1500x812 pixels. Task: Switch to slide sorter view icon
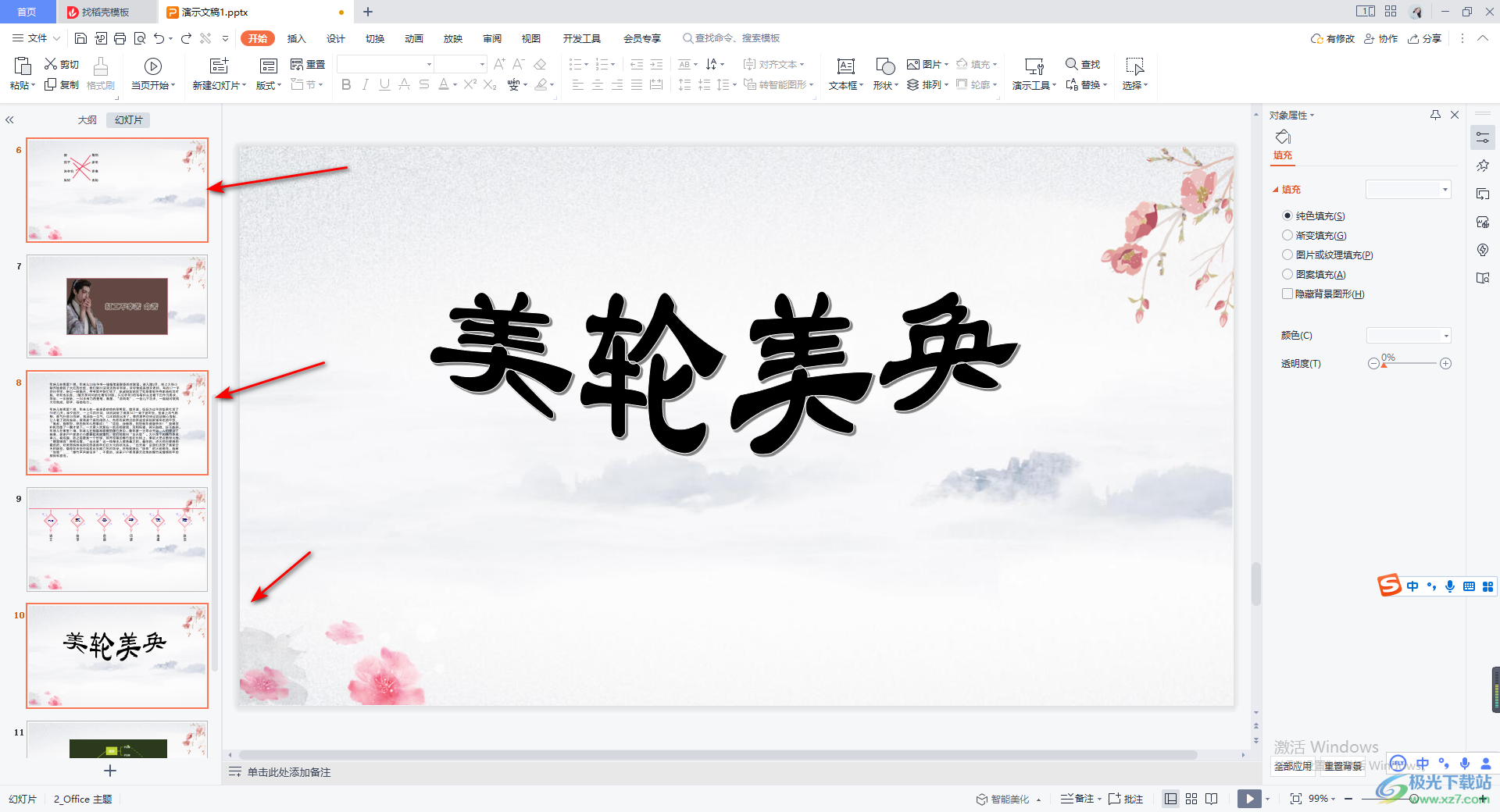click(x=1191, y=799)
